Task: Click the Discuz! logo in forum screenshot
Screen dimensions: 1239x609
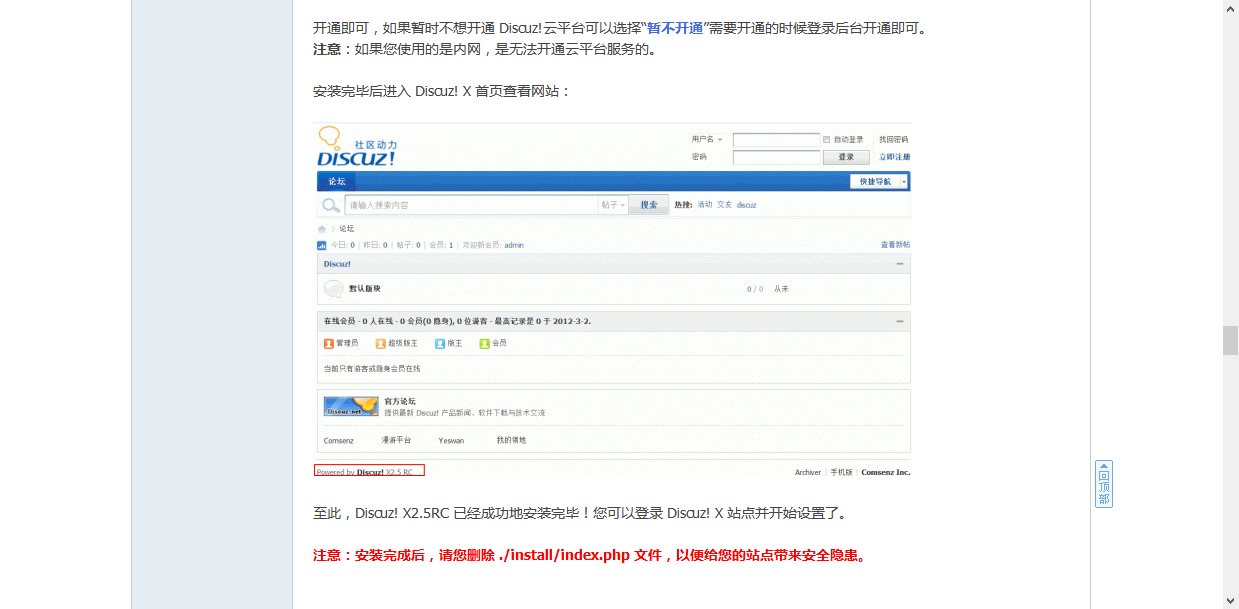Action: (357, 146)
